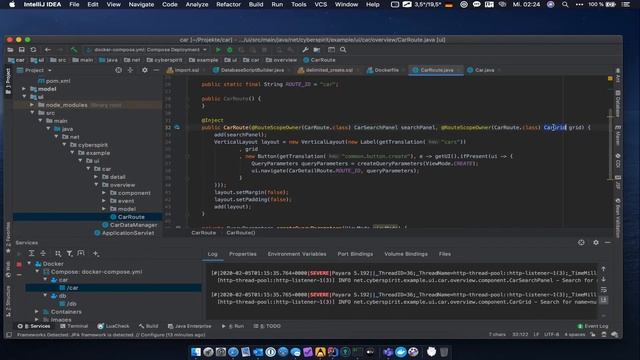
Task: Start debugging with the green bug icon
Action: pos(230,50)
